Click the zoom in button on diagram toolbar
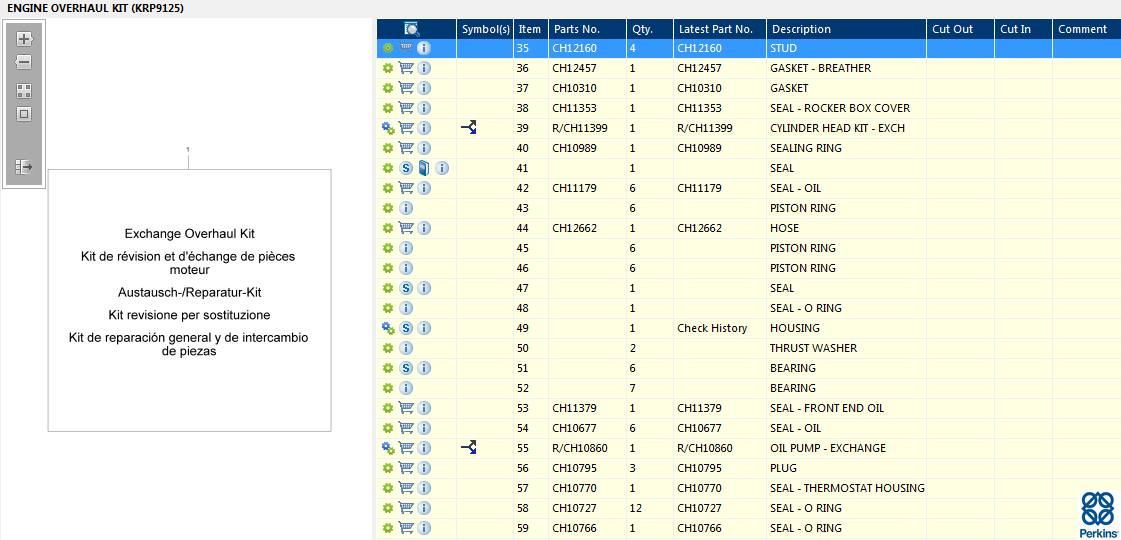The width and height of the screenshot is (1121, 540). click(x=24, y=39)
